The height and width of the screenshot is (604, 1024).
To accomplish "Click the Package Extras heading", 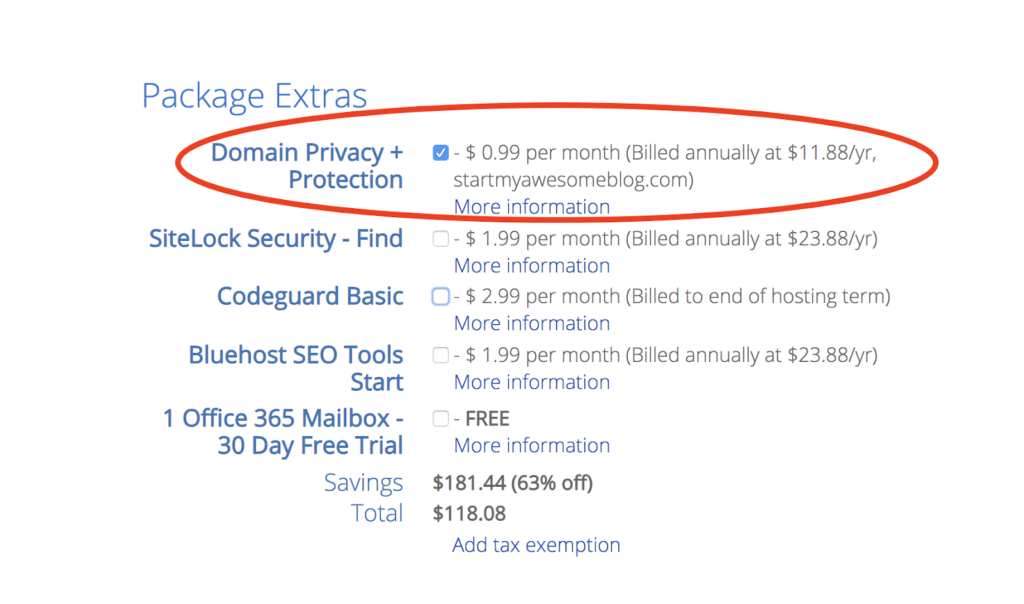I will (x=255, y=96).
